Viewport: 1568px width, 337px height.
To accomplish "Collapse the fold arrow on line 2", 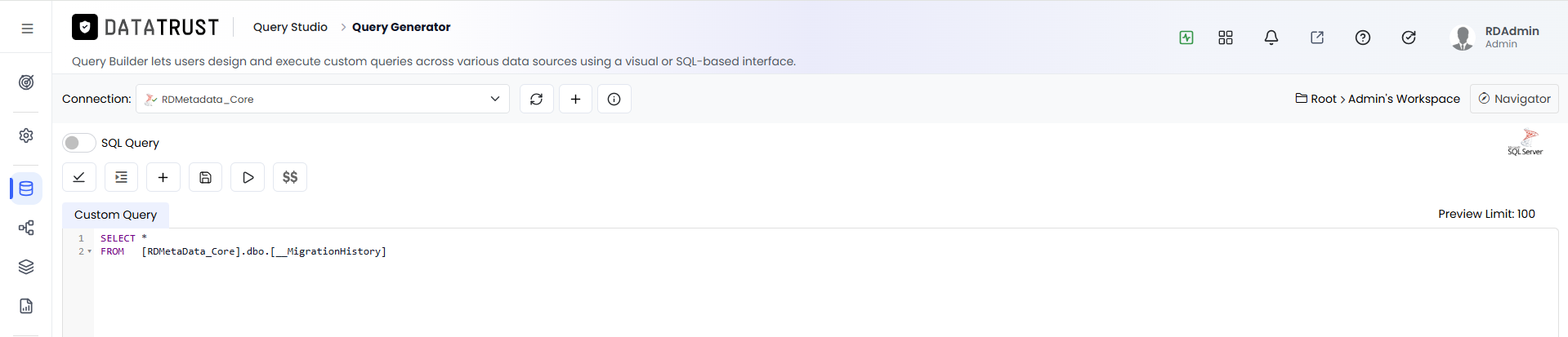I will point(89,251).
